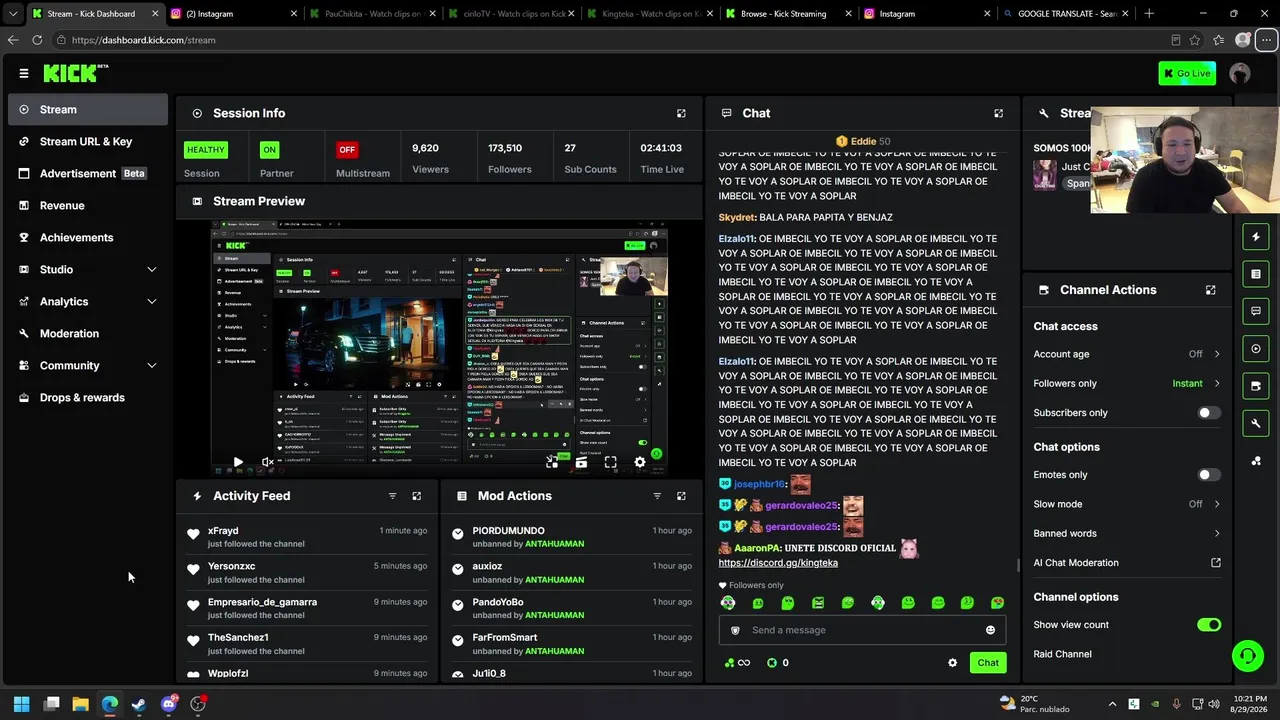Click the green Go Live button
This screenshot has width=1280, height=720.
[1187, 73]
